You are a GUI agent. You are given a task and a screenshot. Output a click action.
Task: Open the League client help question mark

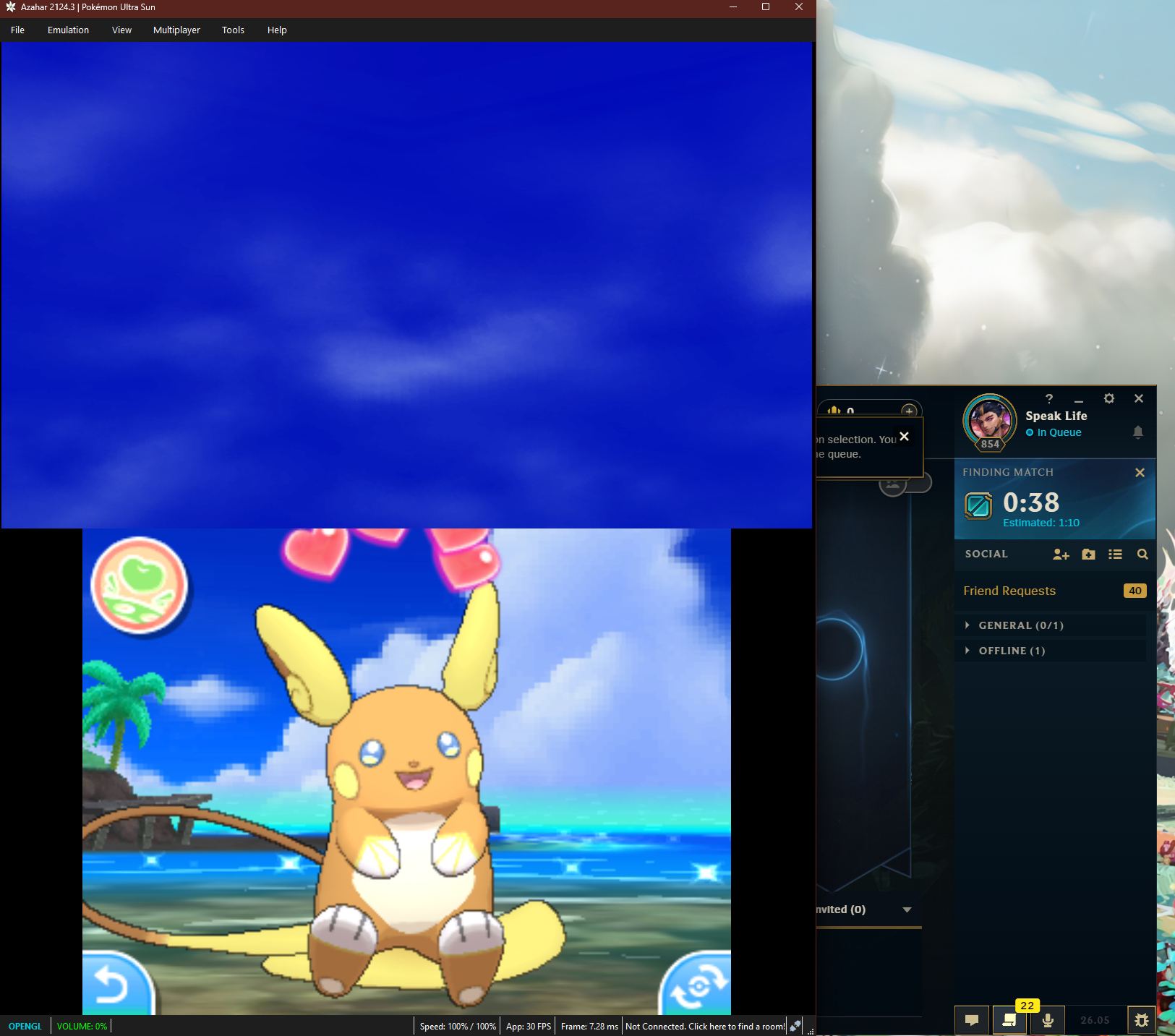[1049, 398]
